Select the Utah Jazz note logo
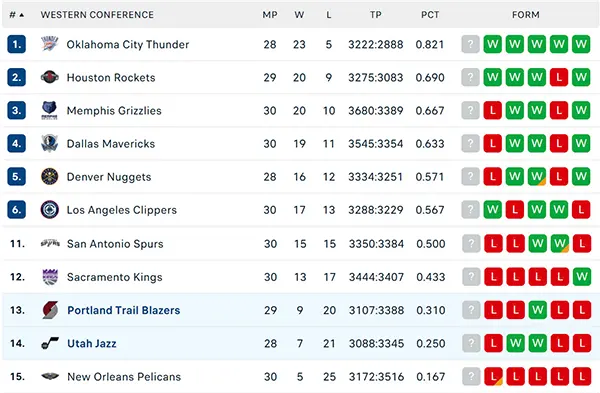The width and height of the screenshot is (600, 393). (50, 343)
